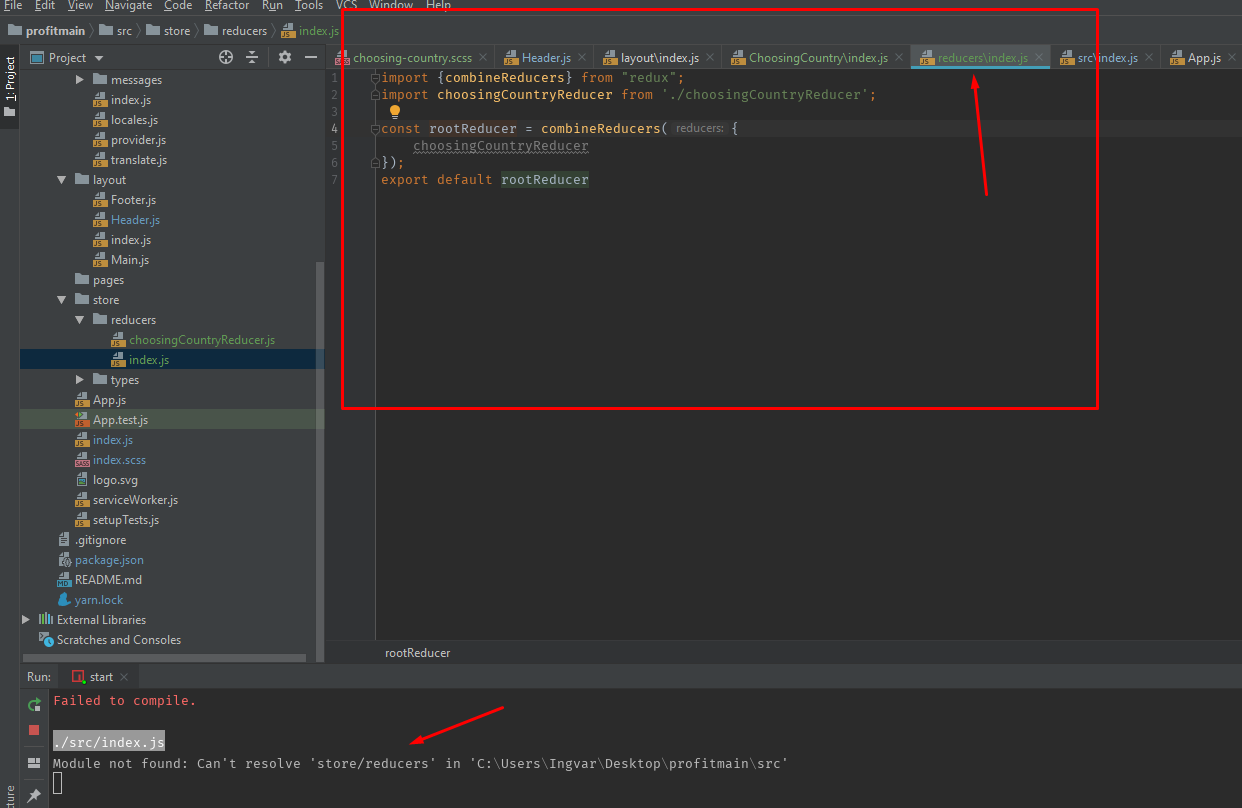This screenshot has height=808, width=1242.
Task: Open the Refactor menu
Action: [227, 6]
